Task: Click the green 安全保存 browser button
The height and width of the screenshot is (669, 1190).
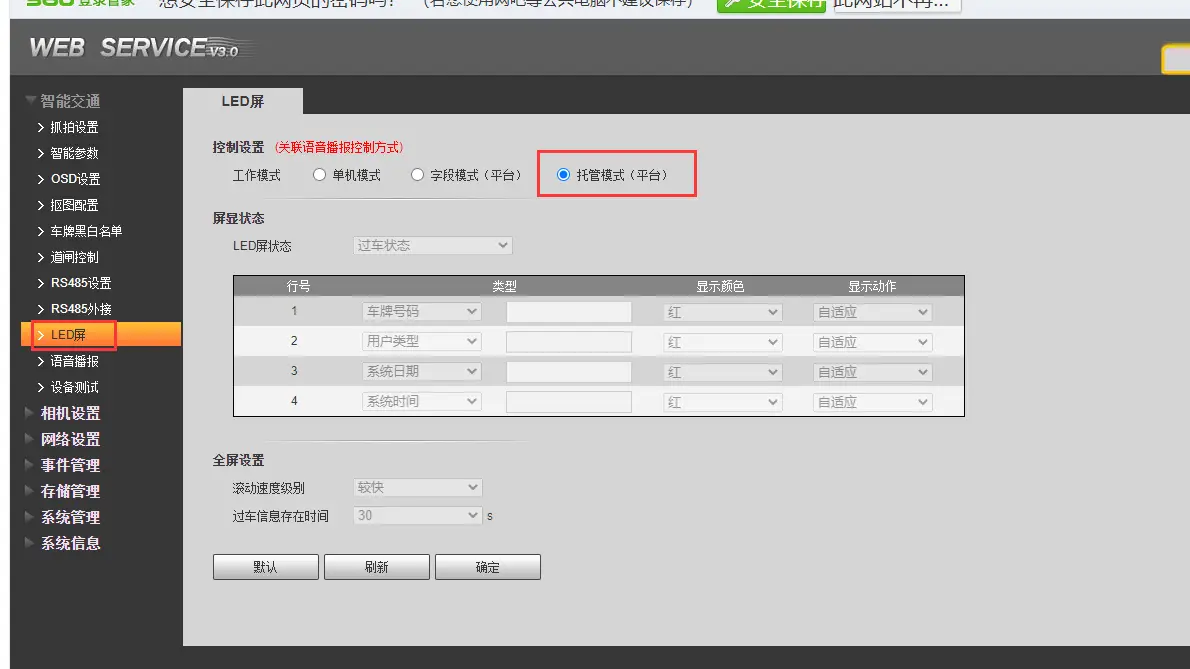Action: point(770,5)
